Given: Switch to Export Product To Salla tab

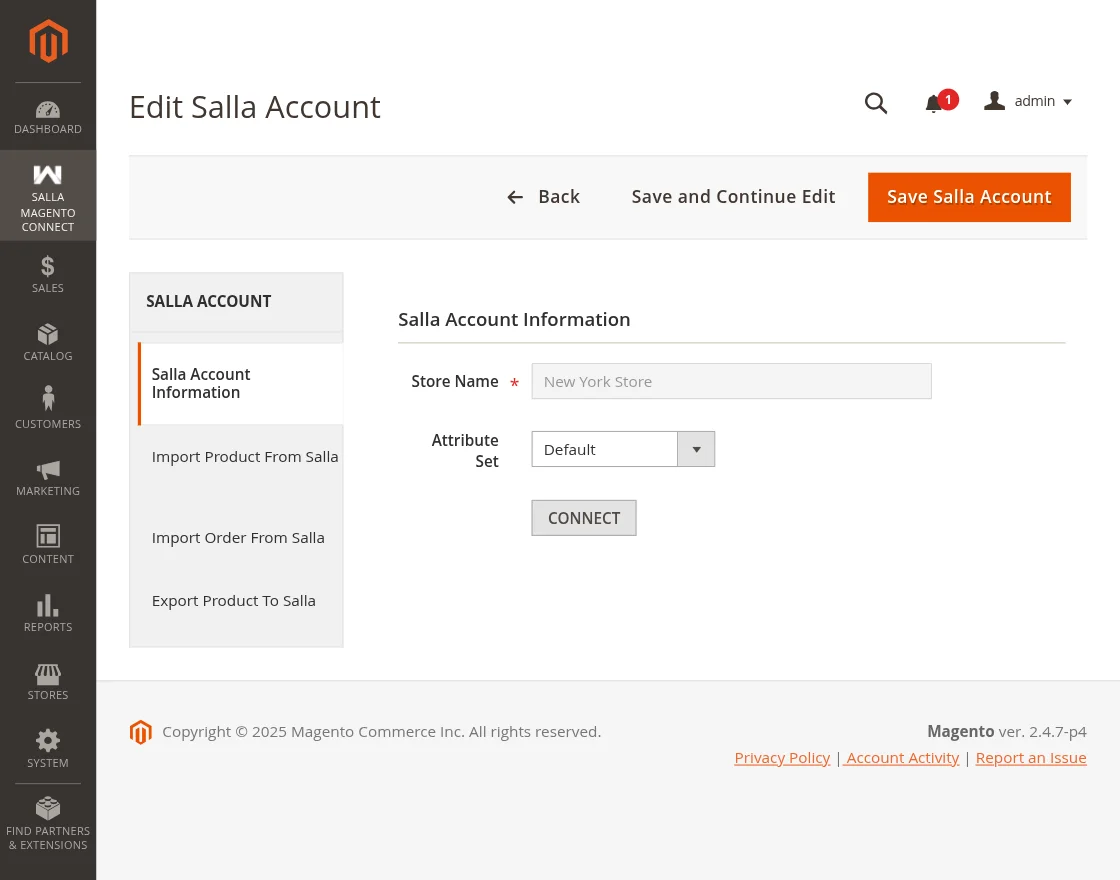Looking at the screenshot, I should (x=234, y=601).
